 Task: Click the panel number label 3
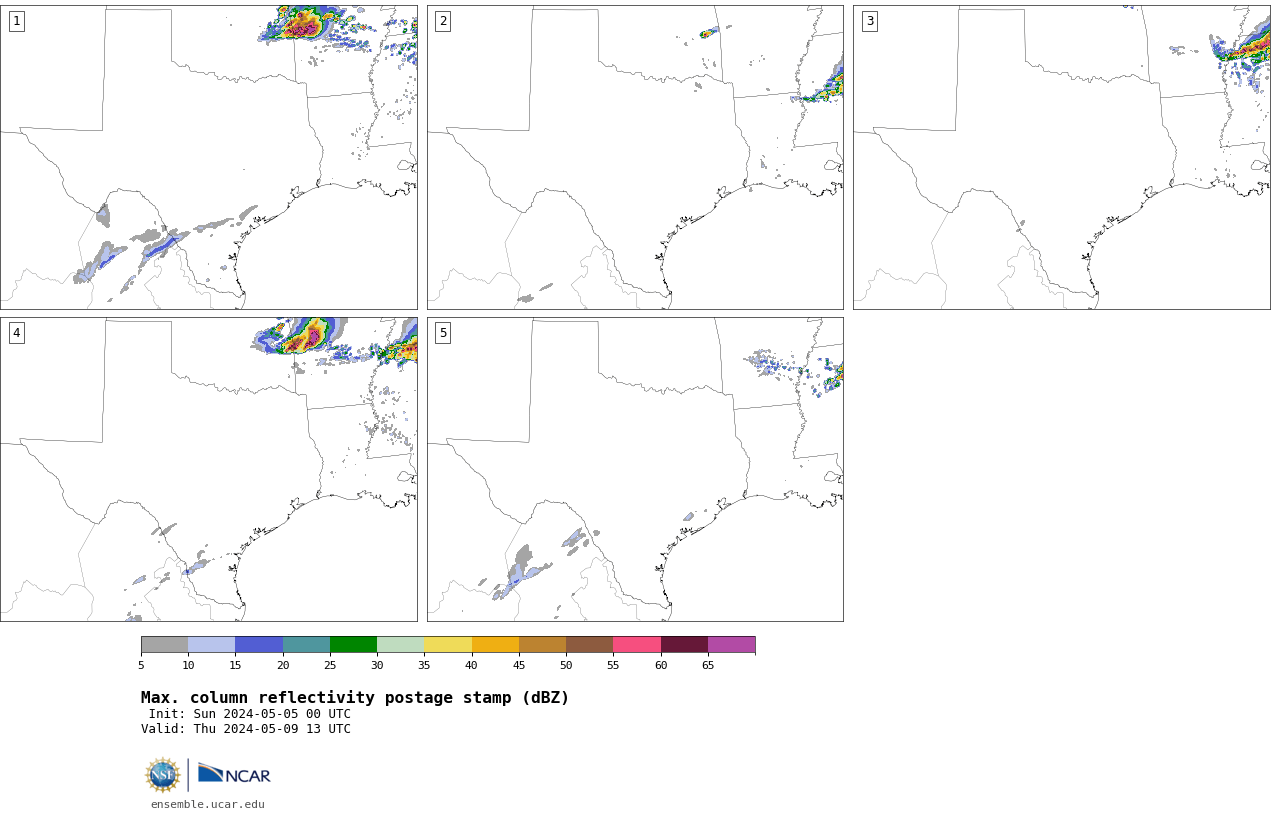[870, 21]
